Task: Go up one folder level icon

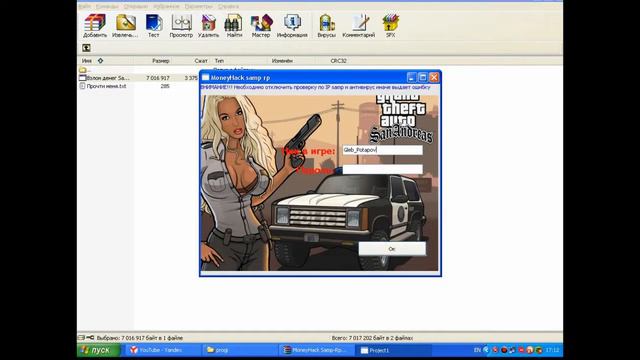Action: (x=86, y=48)
